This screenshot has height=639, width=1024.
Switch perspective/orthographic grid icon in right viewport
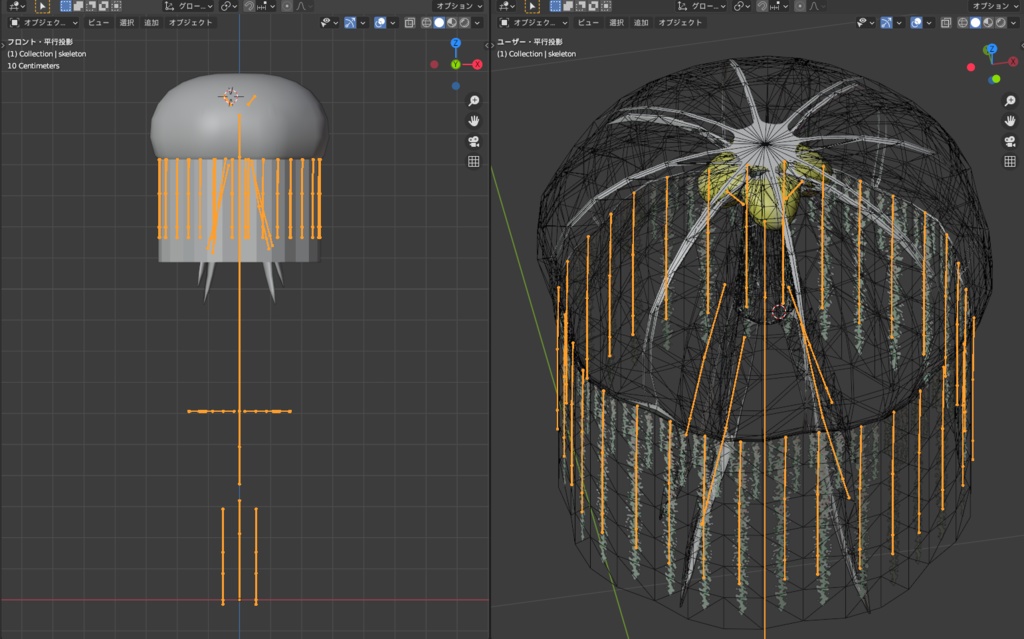[1009, 160]
